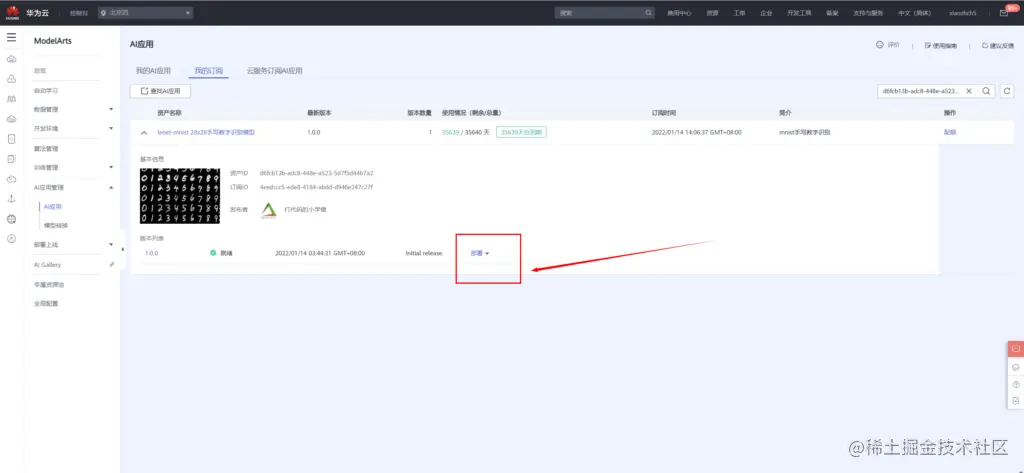Select 模型转换 in the sidebar
Viewport: 1024px width, 473px height.
pyautogui.click(x=56, y=225)
